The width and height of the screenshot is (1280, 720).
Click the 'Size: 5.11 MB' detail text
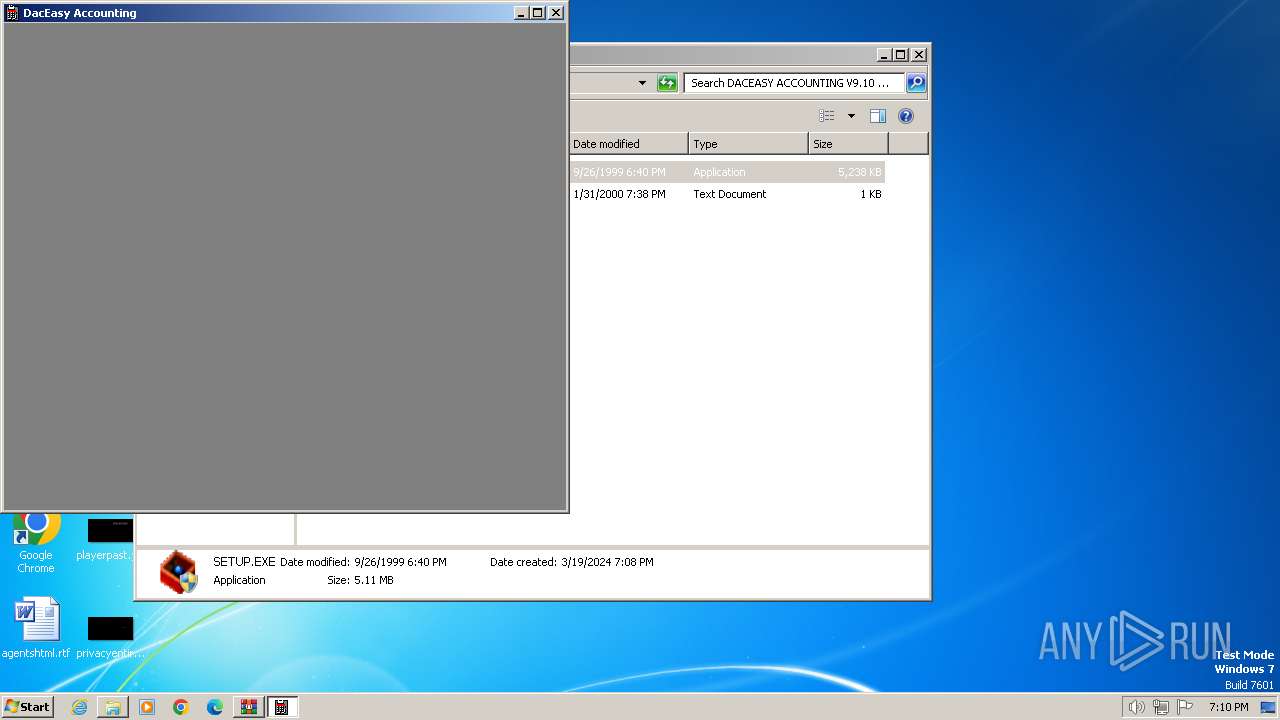click(360, 580)
